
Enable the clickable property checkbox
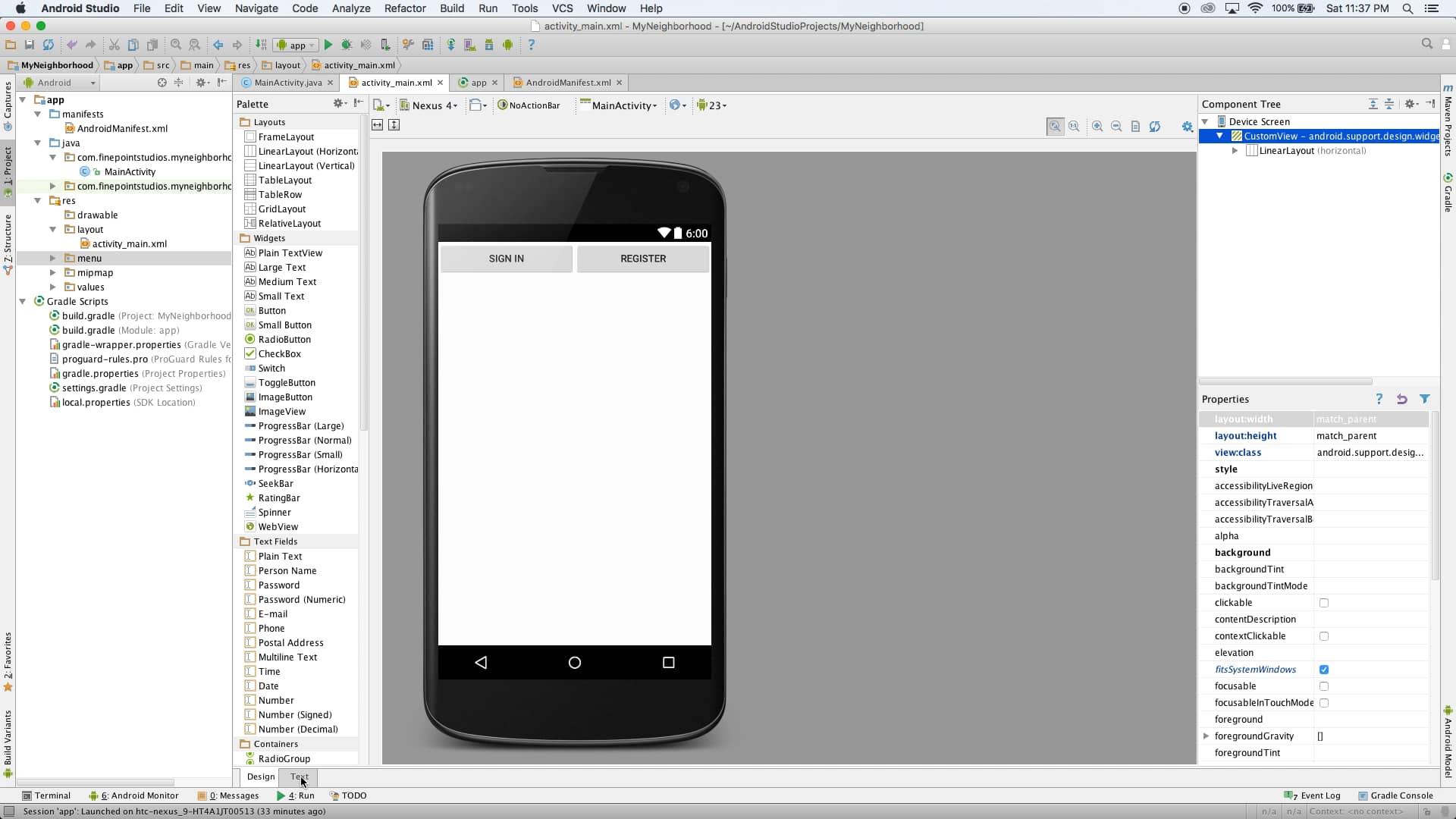1324,603
